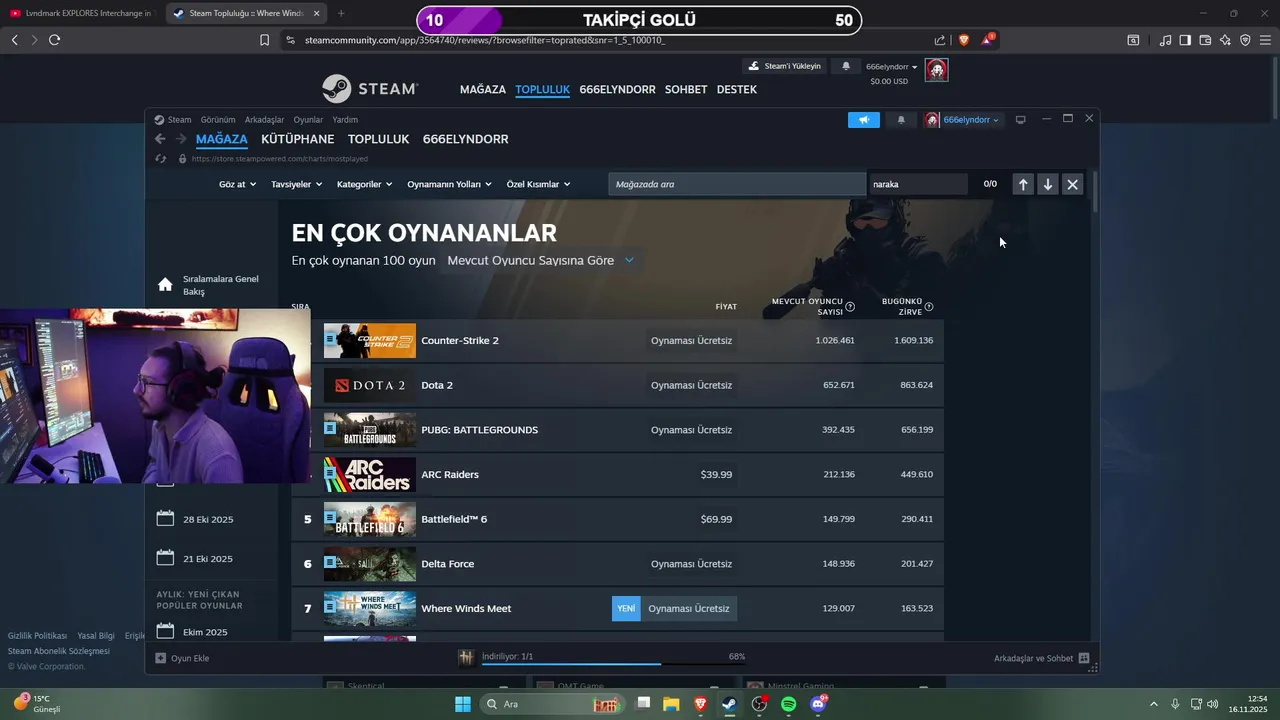Click info icon beside Mevcut Oyuncu Sayısı

pyautogui.click(x=850, y=307)
